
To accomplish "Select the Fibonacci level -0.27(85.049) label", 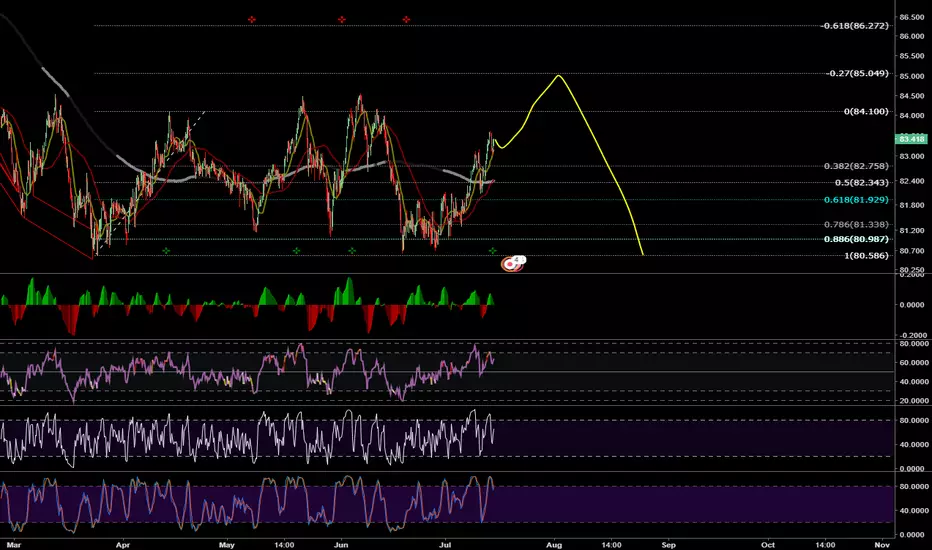I will click(x=858, y=73).
